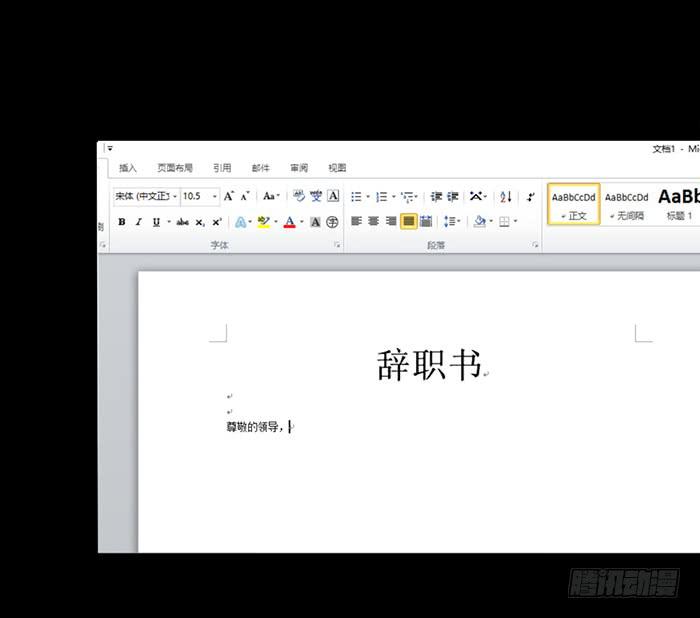Show paragraph marks icon

(x=531, y=197)
